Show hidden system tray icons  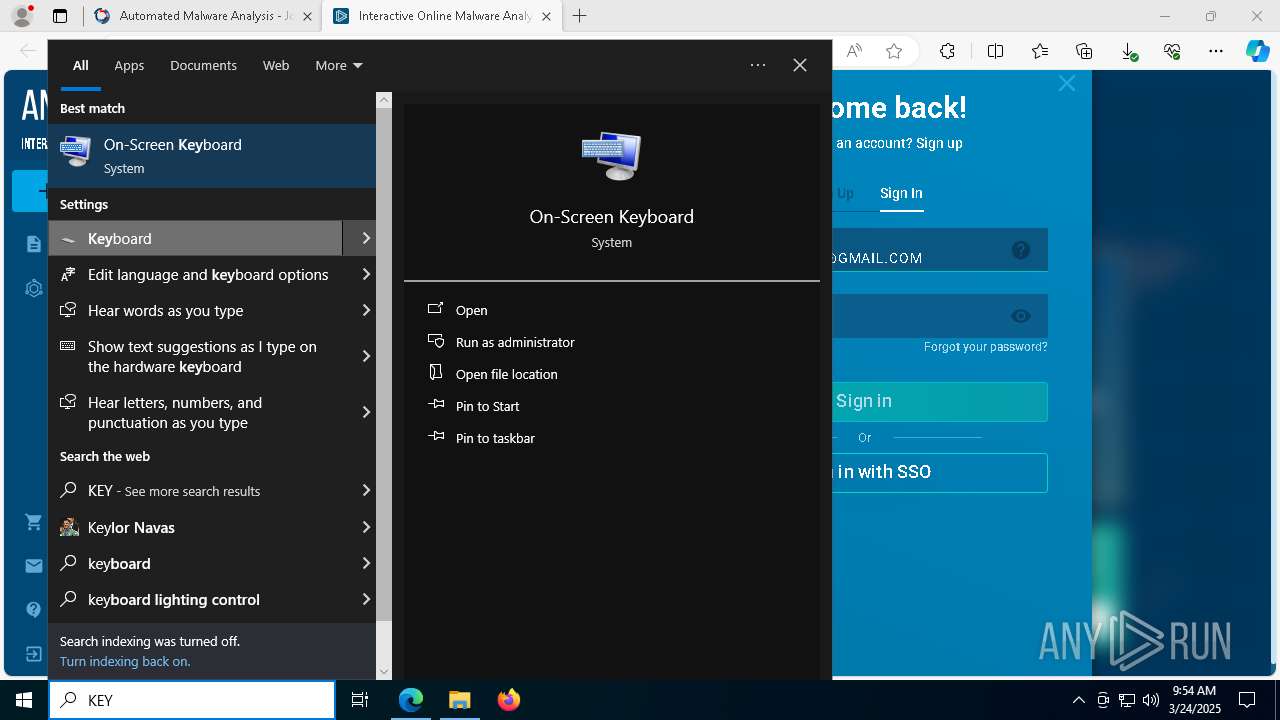pos(1078,700)
